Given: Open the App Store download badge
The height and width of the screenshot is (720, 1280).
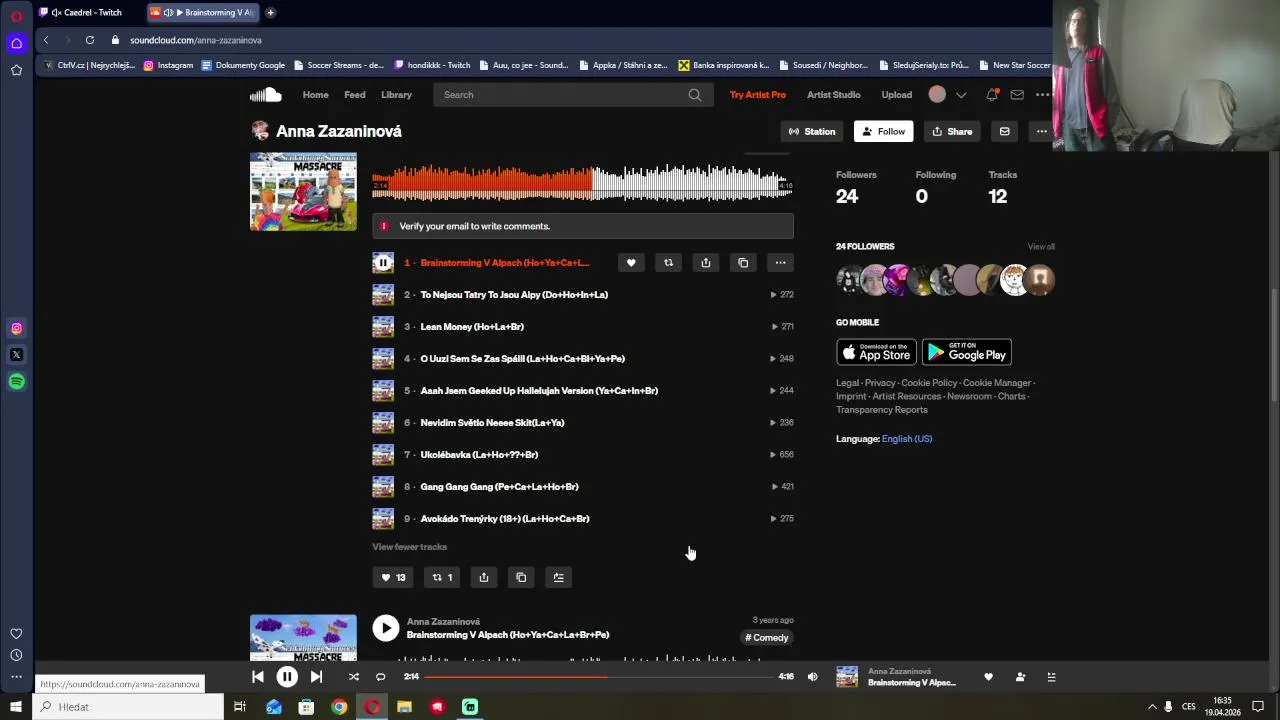Looking at the screenshot, I should tap(876, 352).
